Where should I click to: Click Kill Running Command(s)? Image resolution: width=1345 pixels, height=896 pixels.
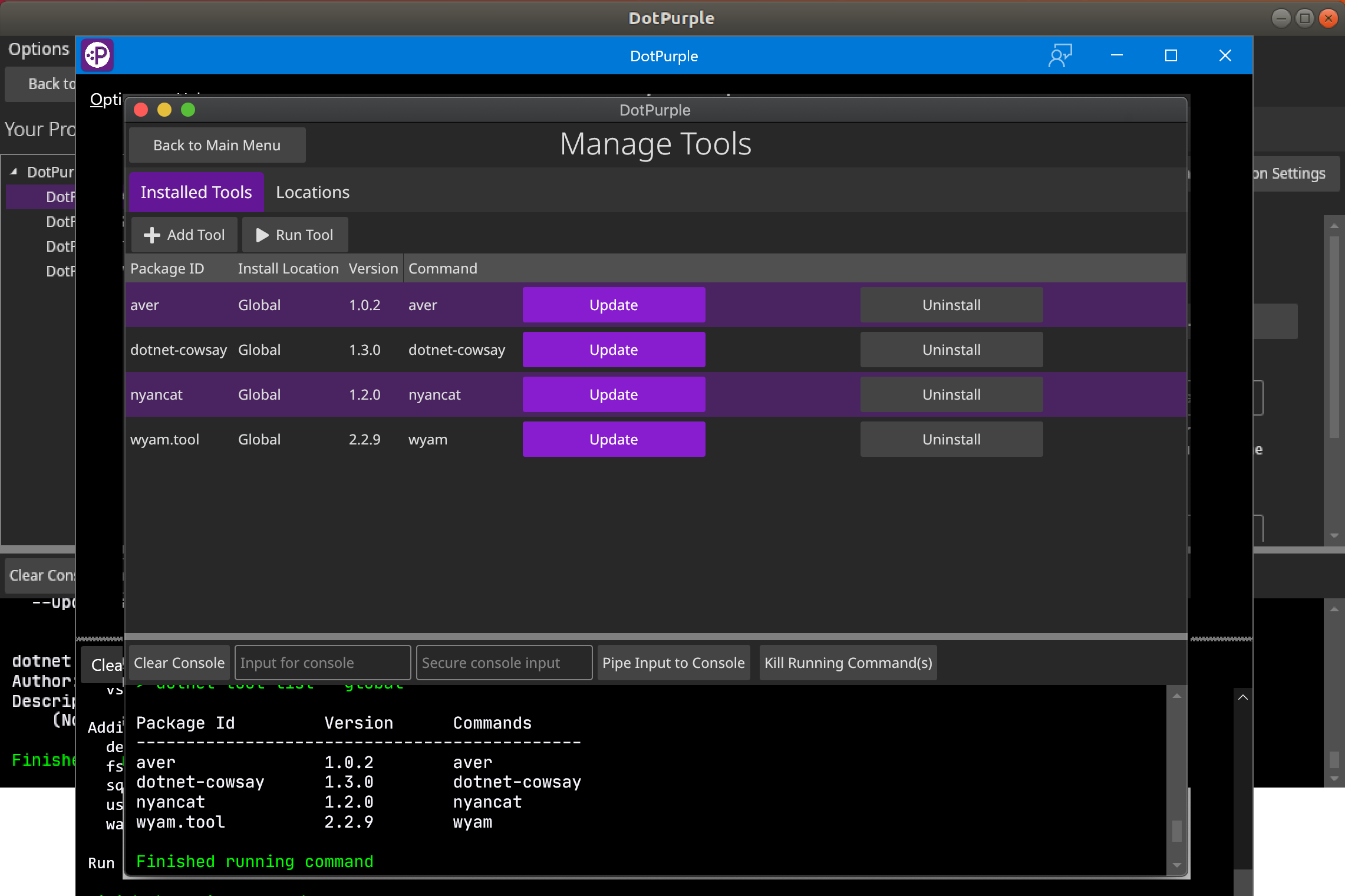(x=848, y=663)
